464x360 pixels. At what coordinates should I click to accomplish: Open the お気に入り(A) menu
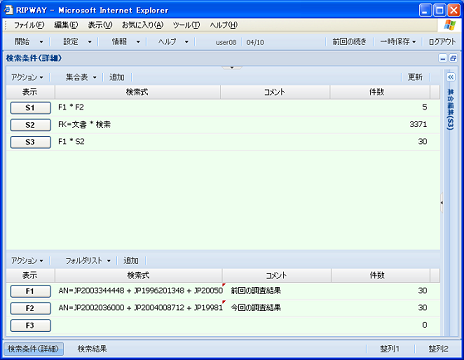click(x=142, y=25)
